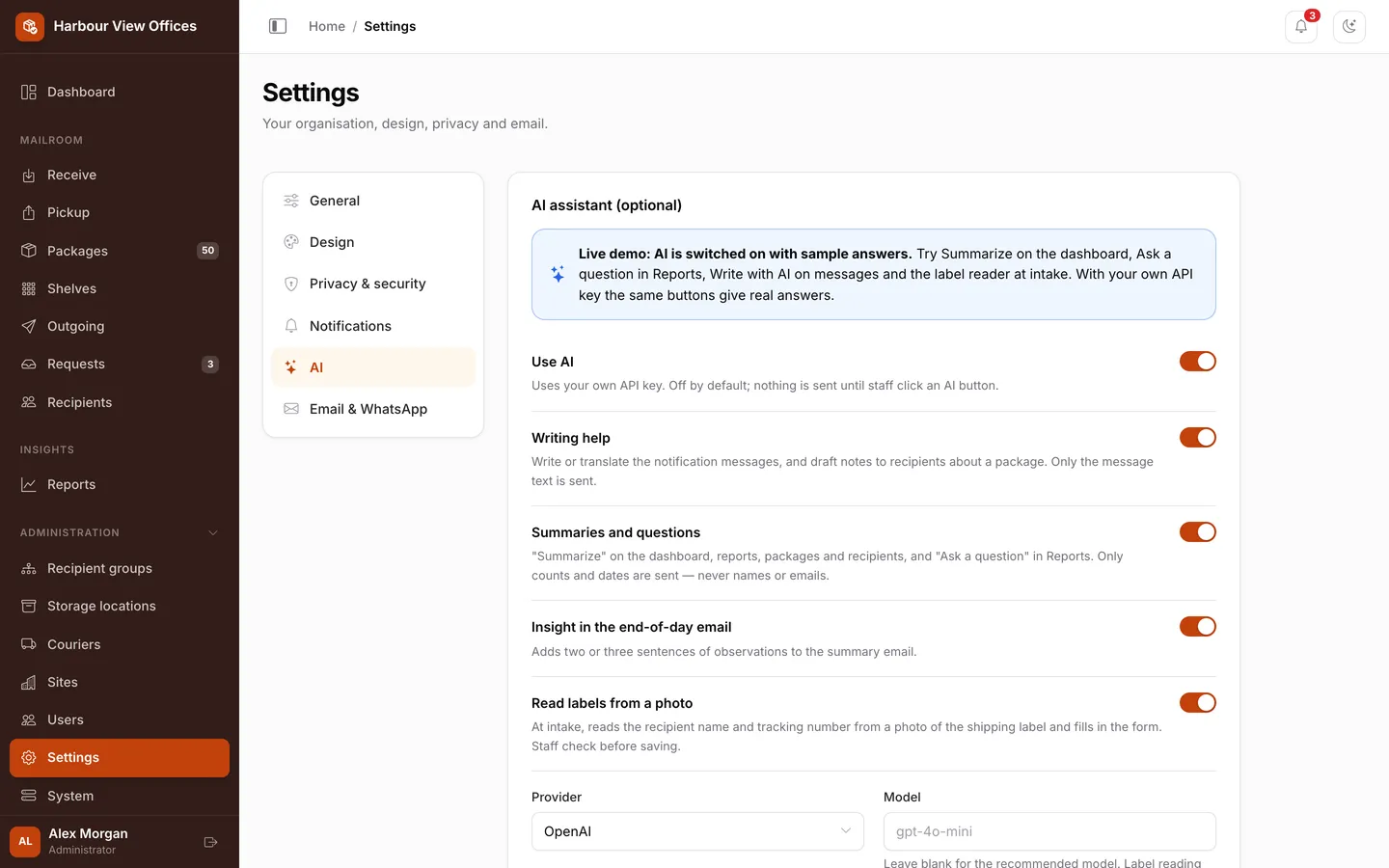
Task: Click the Packages box icon
Action: pos(29,251)
